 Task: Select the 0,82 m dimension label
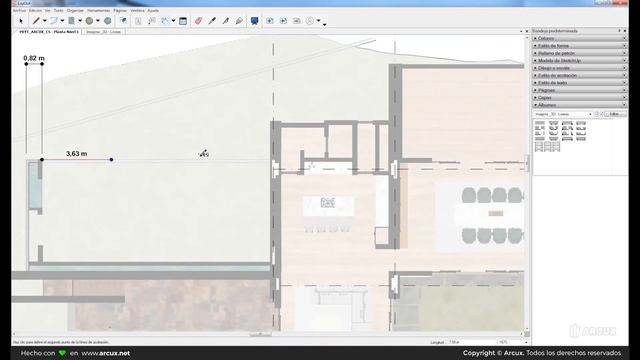point(34,58)
